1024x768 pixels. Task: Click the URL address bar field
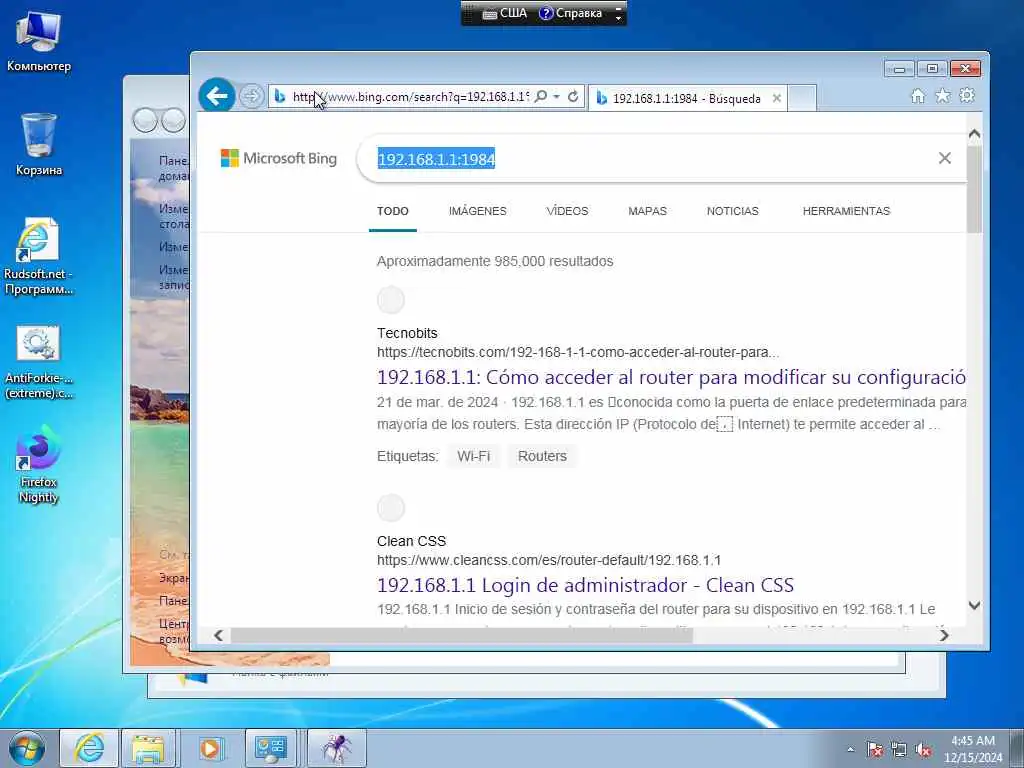(410, 97)
